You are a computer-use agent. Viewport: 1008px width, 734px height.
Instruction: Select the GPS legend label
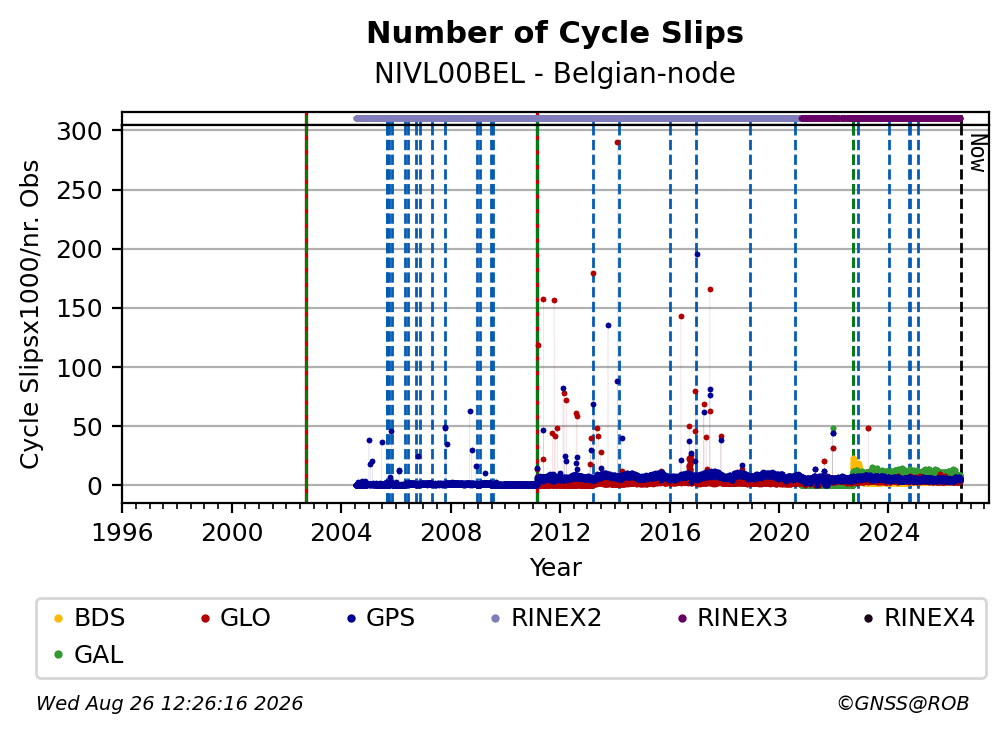pyautogui.click(x=390, y=618)
